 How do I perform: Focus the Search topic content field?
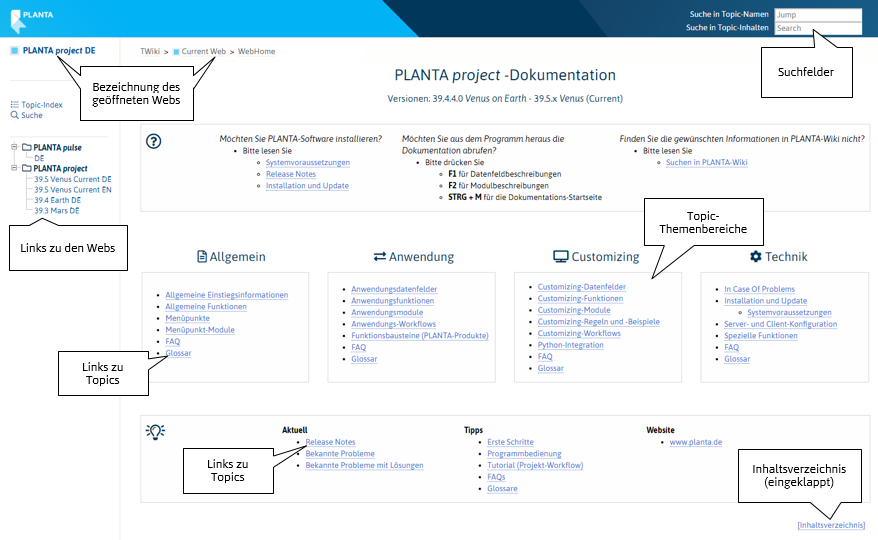817,28
